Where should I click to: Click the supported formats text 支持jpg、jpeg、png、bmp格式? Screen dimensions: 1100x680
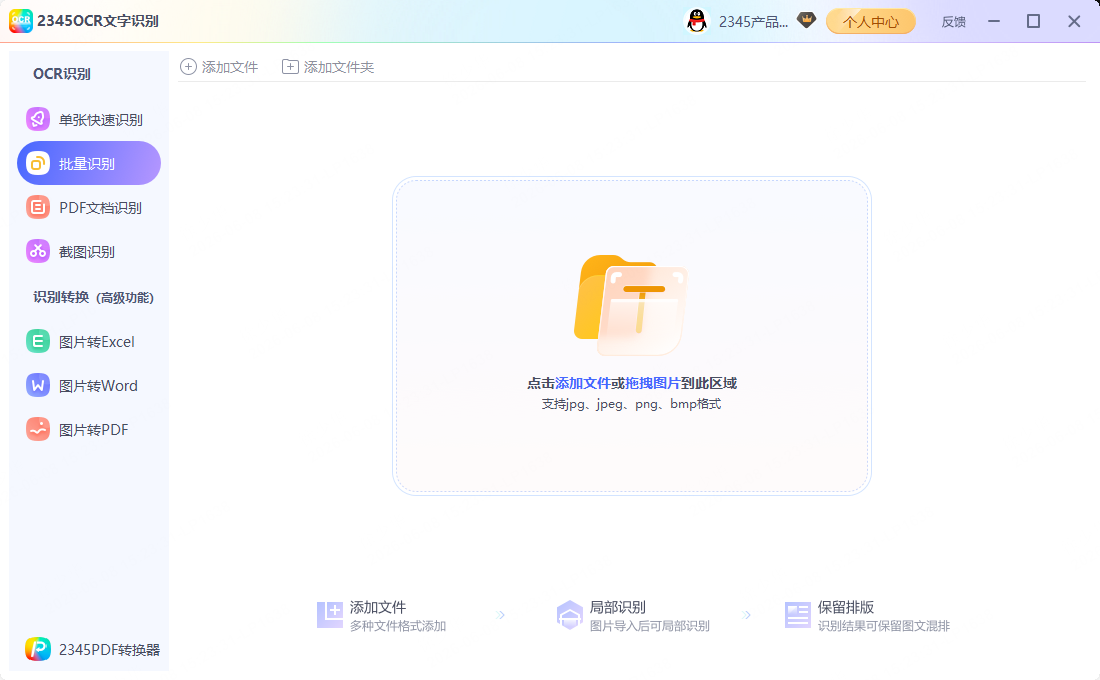click(631, 404)
